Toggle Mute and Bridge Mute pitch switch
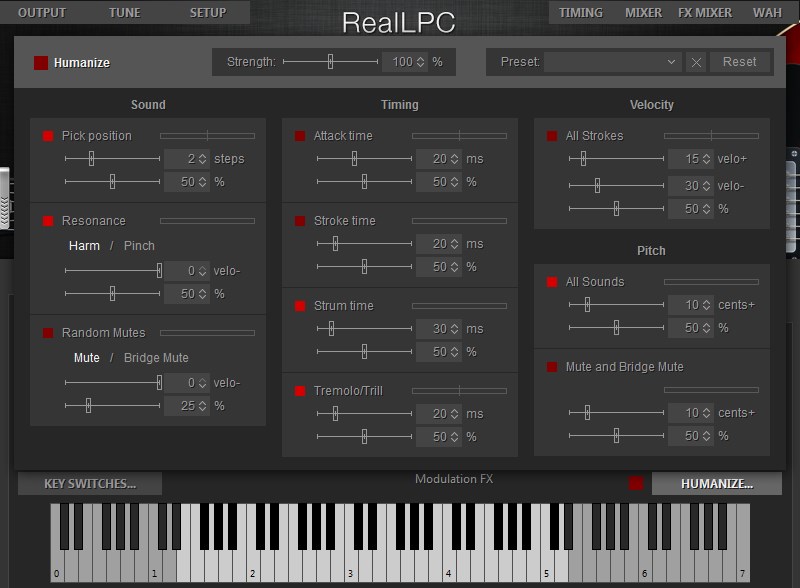This screenshot has height=588, width=800. pos(552,367)
